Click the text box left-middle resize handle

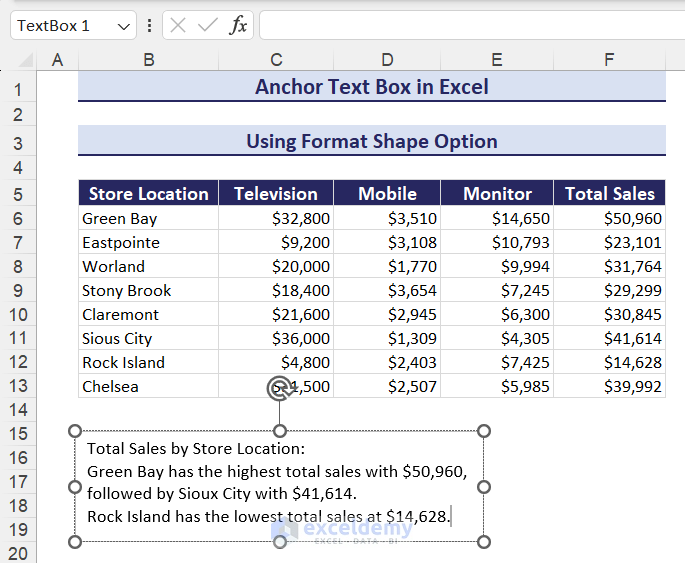tap(75, 487)
